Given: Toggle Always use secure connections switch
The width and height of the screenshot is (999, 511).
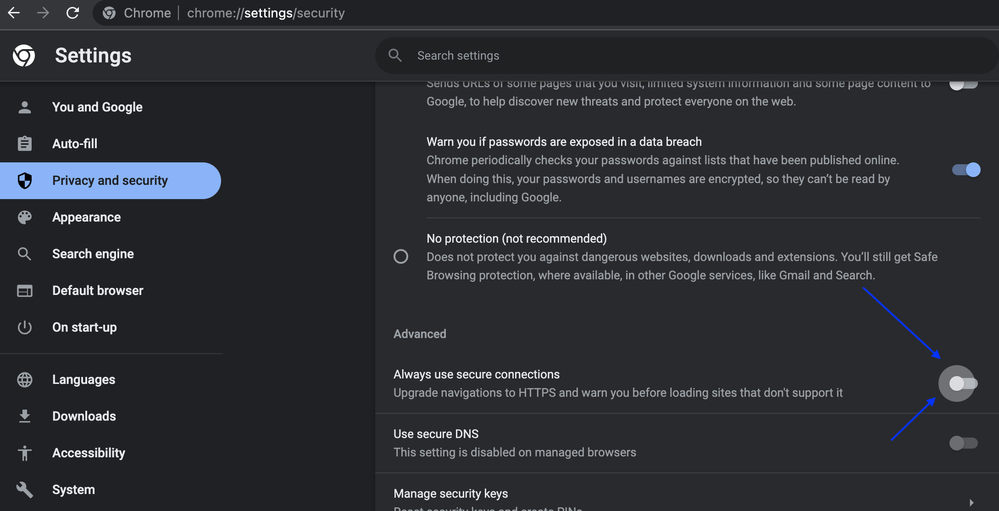Looking at the screenshot, I should [962, 383].
